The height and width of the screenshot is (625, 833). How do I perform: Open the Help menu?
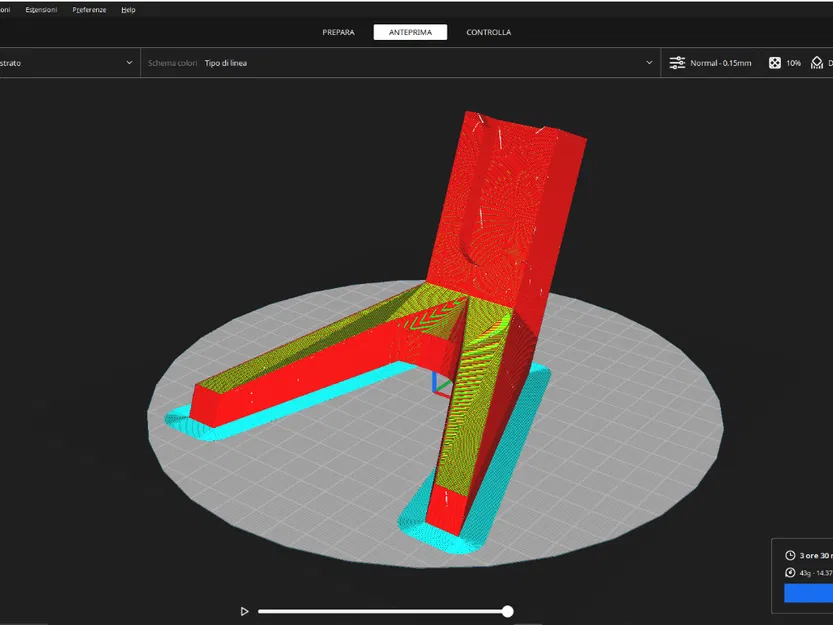pos(128,10)
